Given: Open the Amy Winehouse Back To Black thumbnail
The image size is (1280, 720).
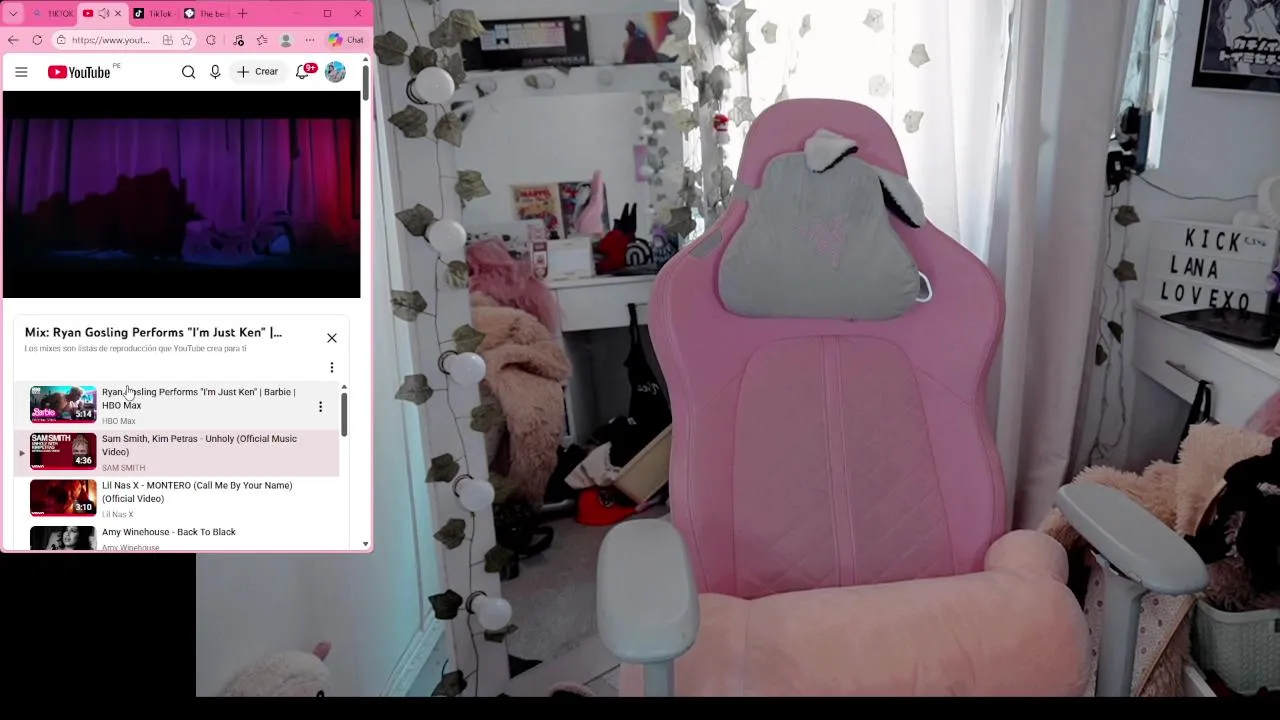Looking at the screenshot, I should pyautogui.click(x=63, y=538).
